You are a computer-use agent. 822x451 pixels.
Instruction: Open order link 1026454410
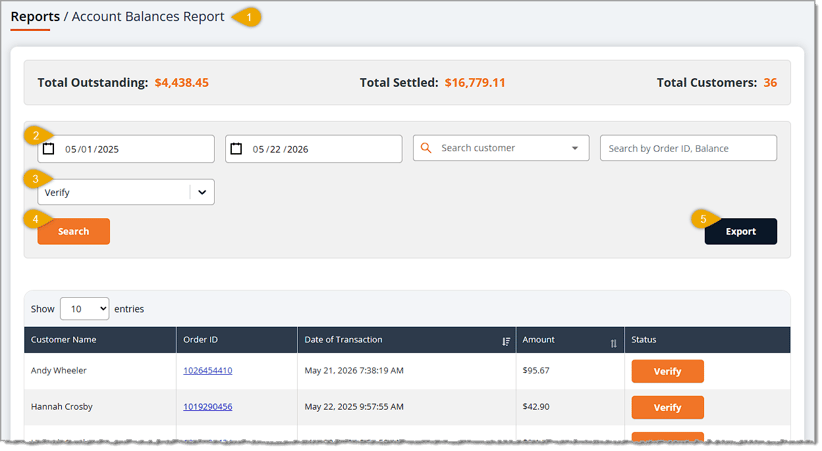(x=208, y=370)
